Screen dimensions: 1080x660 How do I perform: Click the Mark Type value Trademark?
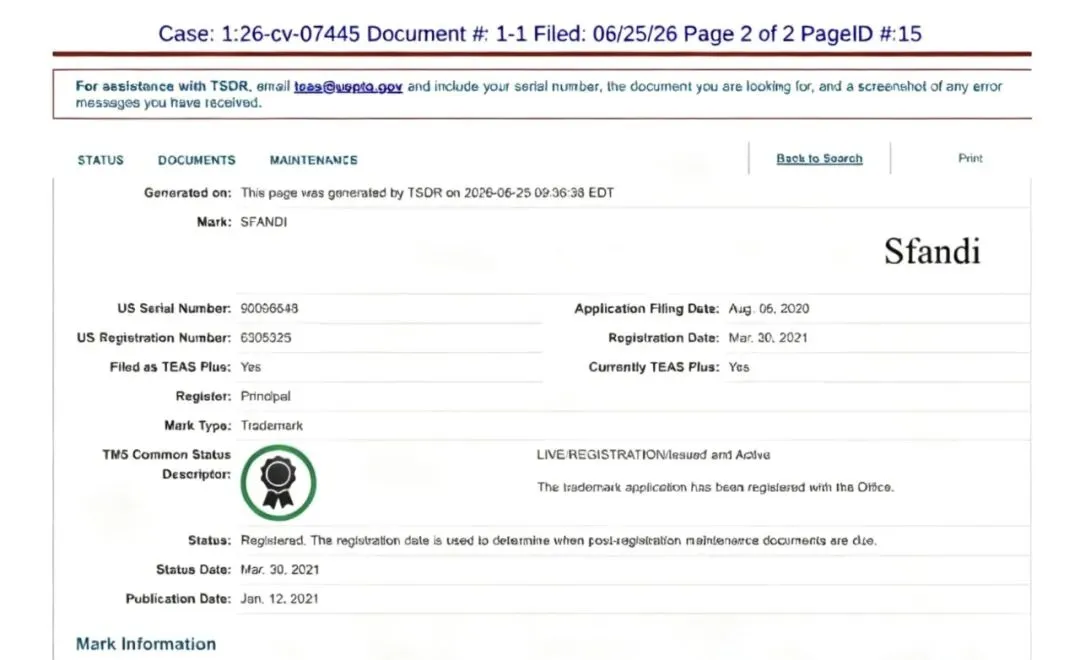pyautogui.click(x=271, y=426)
